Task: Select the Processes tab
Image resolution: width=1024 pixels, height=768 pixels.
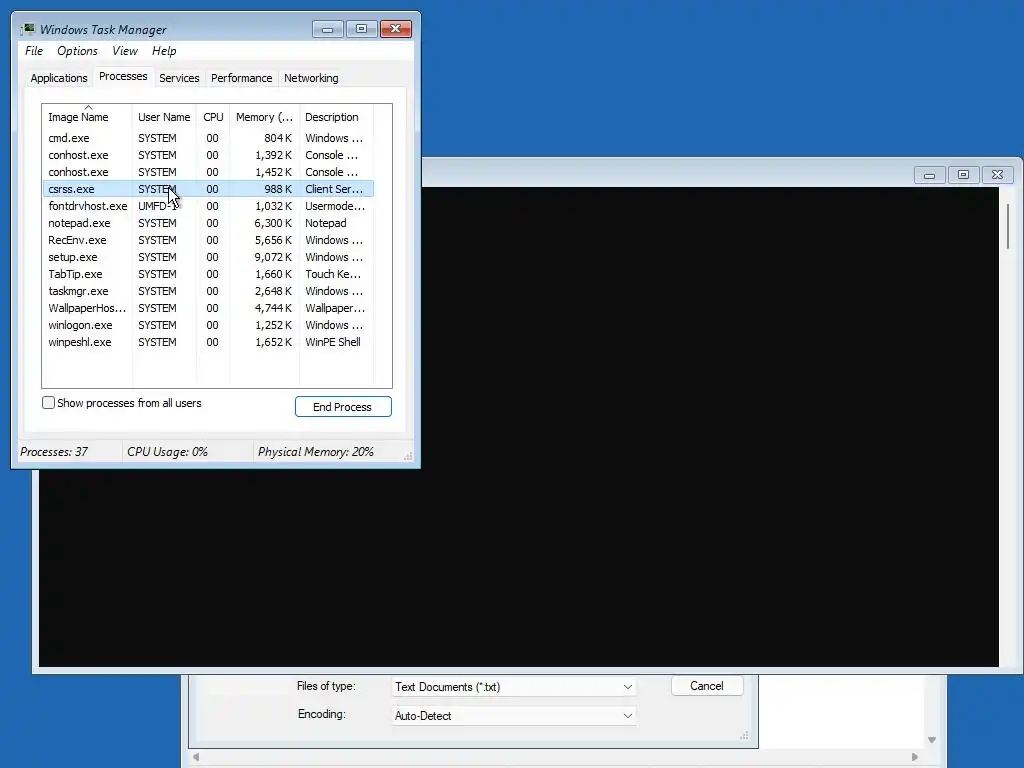Action: [x=123, y=76]
